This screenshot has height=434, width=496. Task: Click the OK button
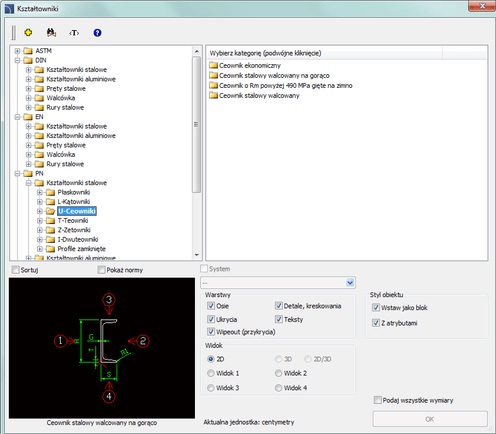[430, 419]
